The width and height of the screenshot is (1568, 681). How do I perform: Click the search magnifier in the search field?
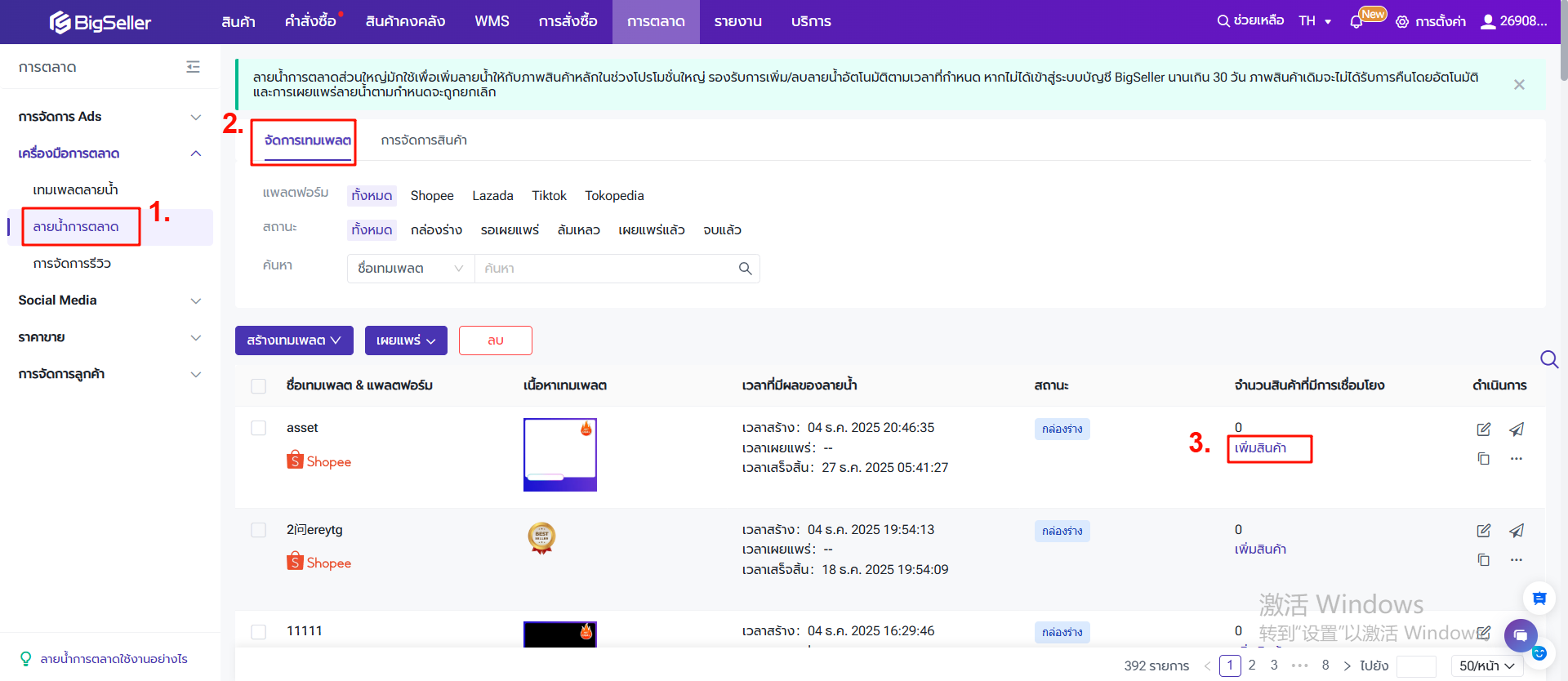coord(745,269)
